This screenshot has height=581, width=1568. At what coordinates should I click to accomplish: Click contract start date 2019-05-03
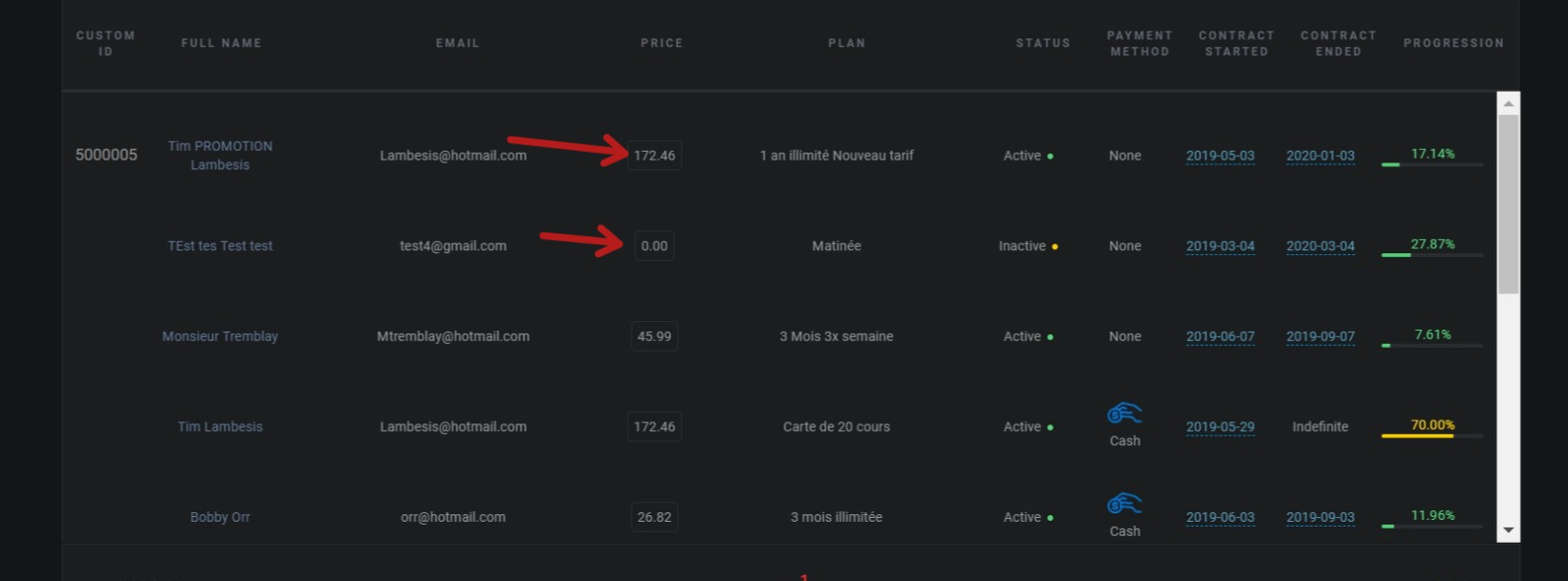coord(1220,156)
